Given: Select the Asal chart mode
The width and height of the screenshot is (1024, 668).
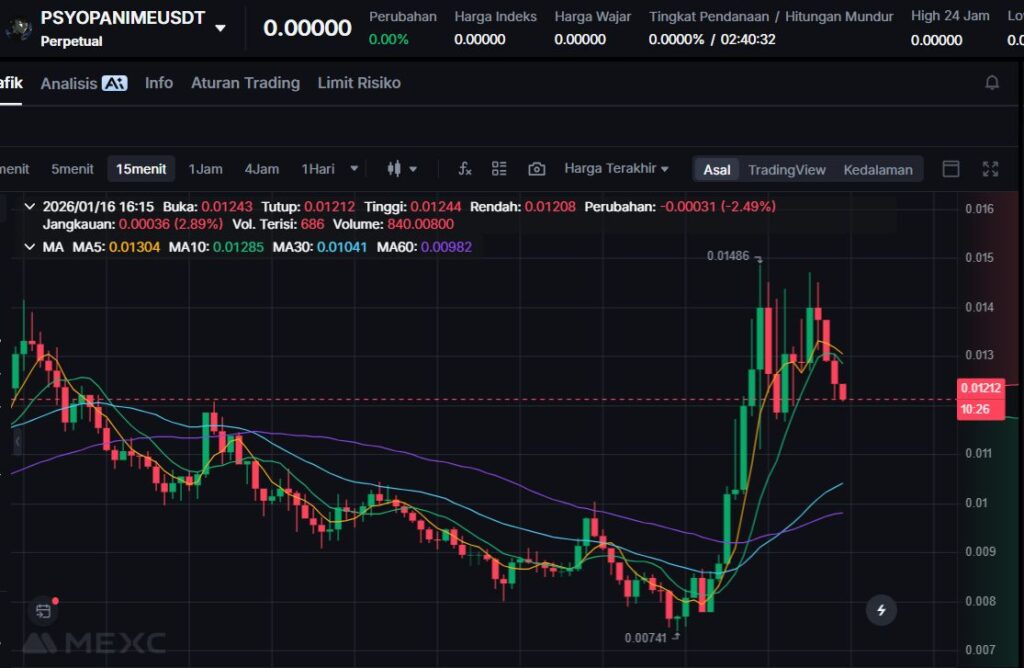Looking at the screenshot, I should coord(716,169).
